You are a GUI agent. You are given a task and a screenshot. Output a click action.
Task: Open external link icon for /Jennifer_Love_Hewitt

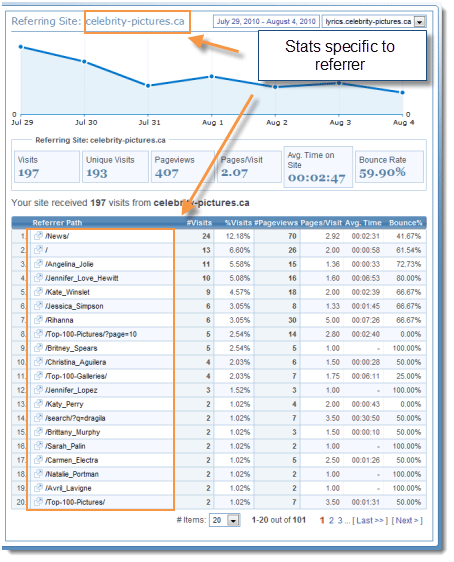38,278
